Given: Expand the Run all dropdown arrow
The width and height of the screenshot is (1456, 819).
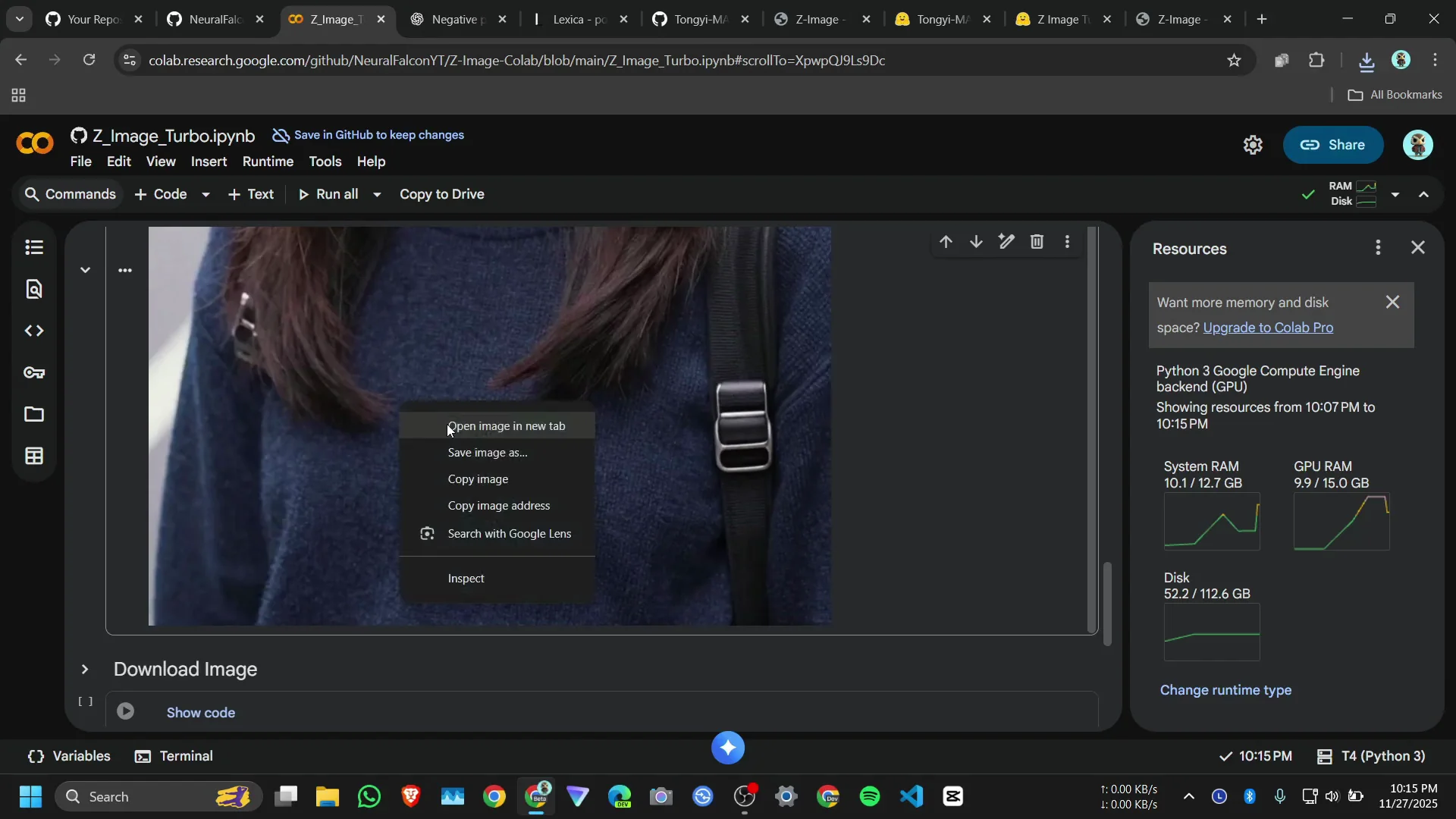Looking at the screenshot, I should (x=377, y=194).
